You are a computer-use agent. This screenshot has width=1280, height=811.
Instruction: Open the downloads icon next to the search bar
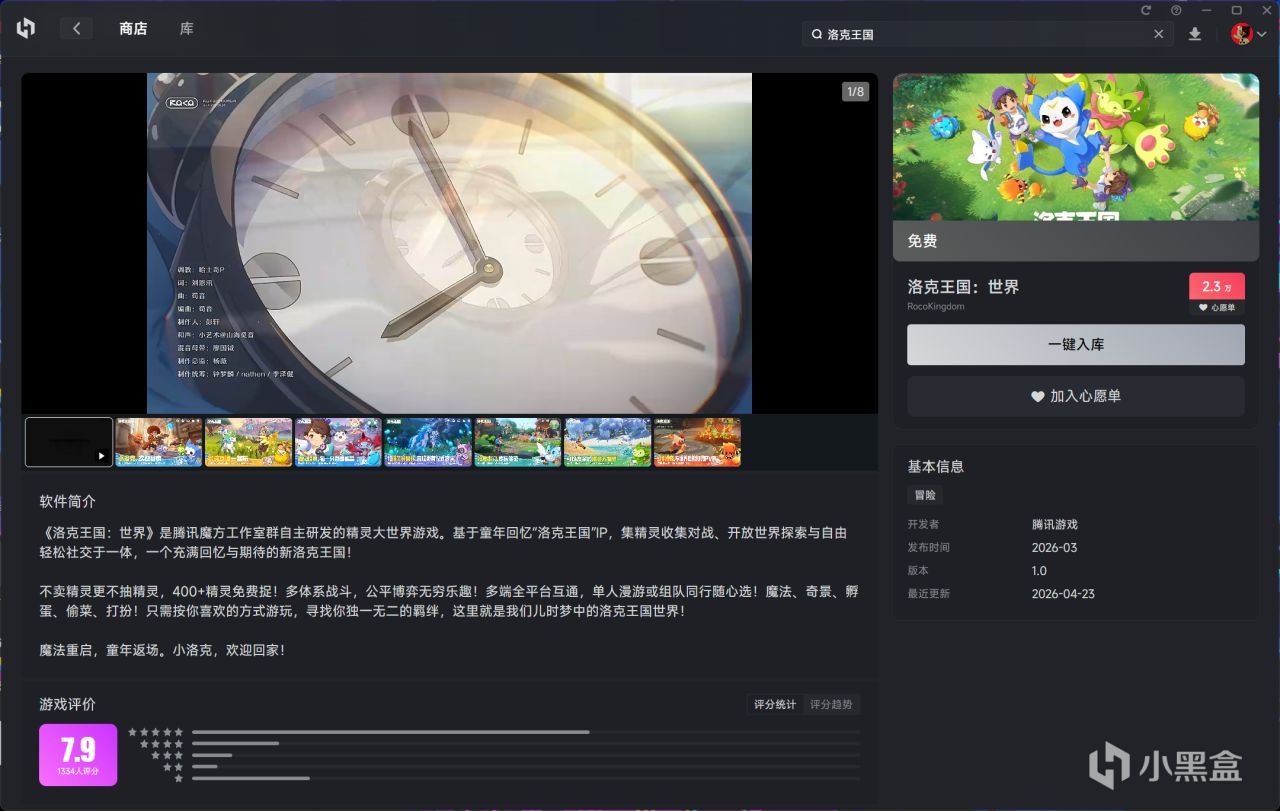[x=1195, y=34]
